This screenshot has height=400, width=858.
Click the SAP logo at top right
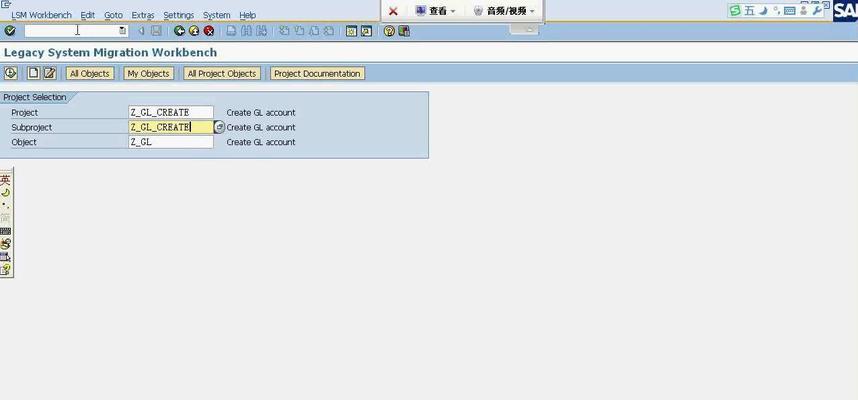[845, 10]
